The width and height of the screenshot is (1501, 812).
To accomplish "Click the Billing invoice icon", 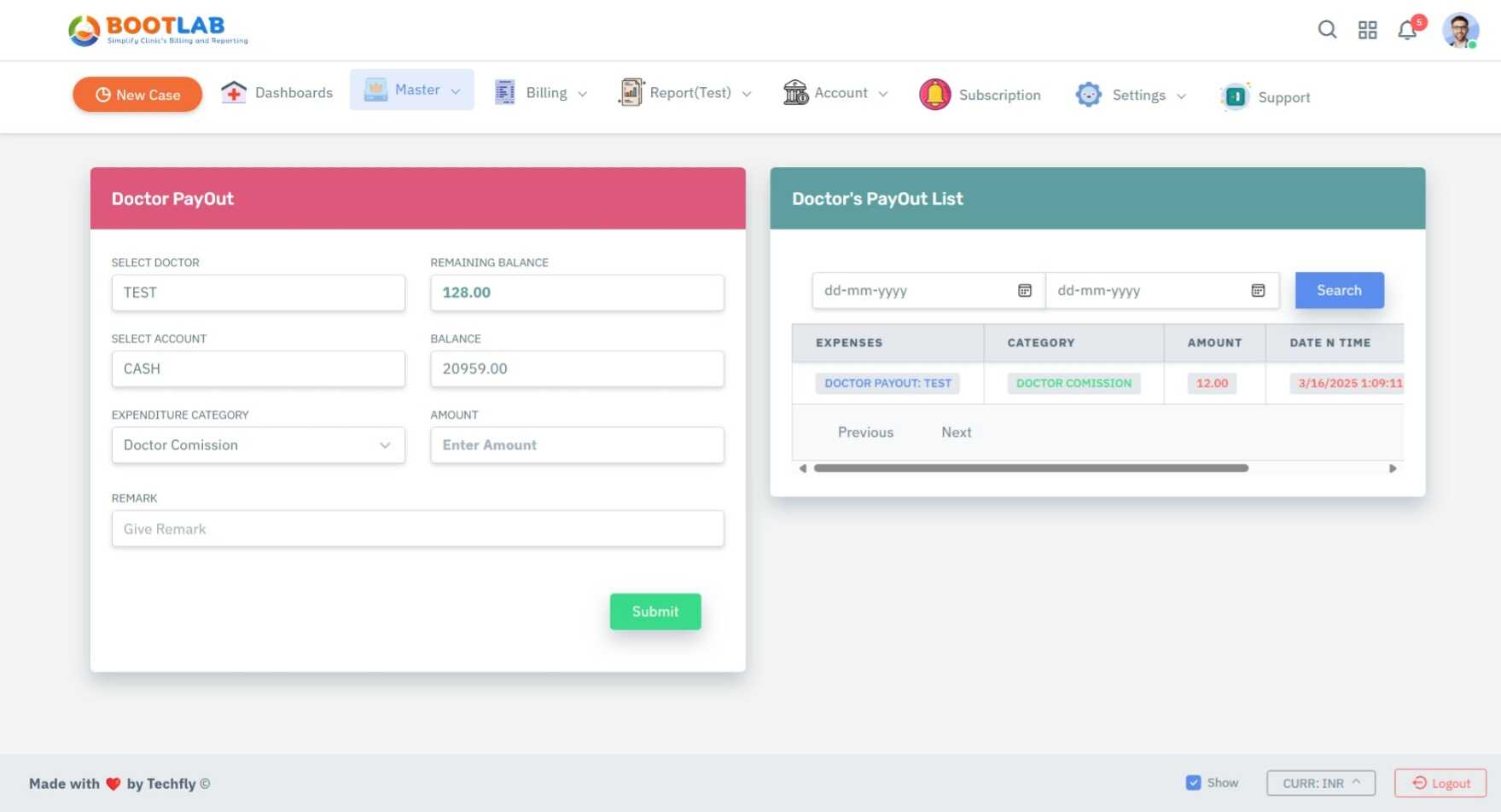I will pos(504,92).
